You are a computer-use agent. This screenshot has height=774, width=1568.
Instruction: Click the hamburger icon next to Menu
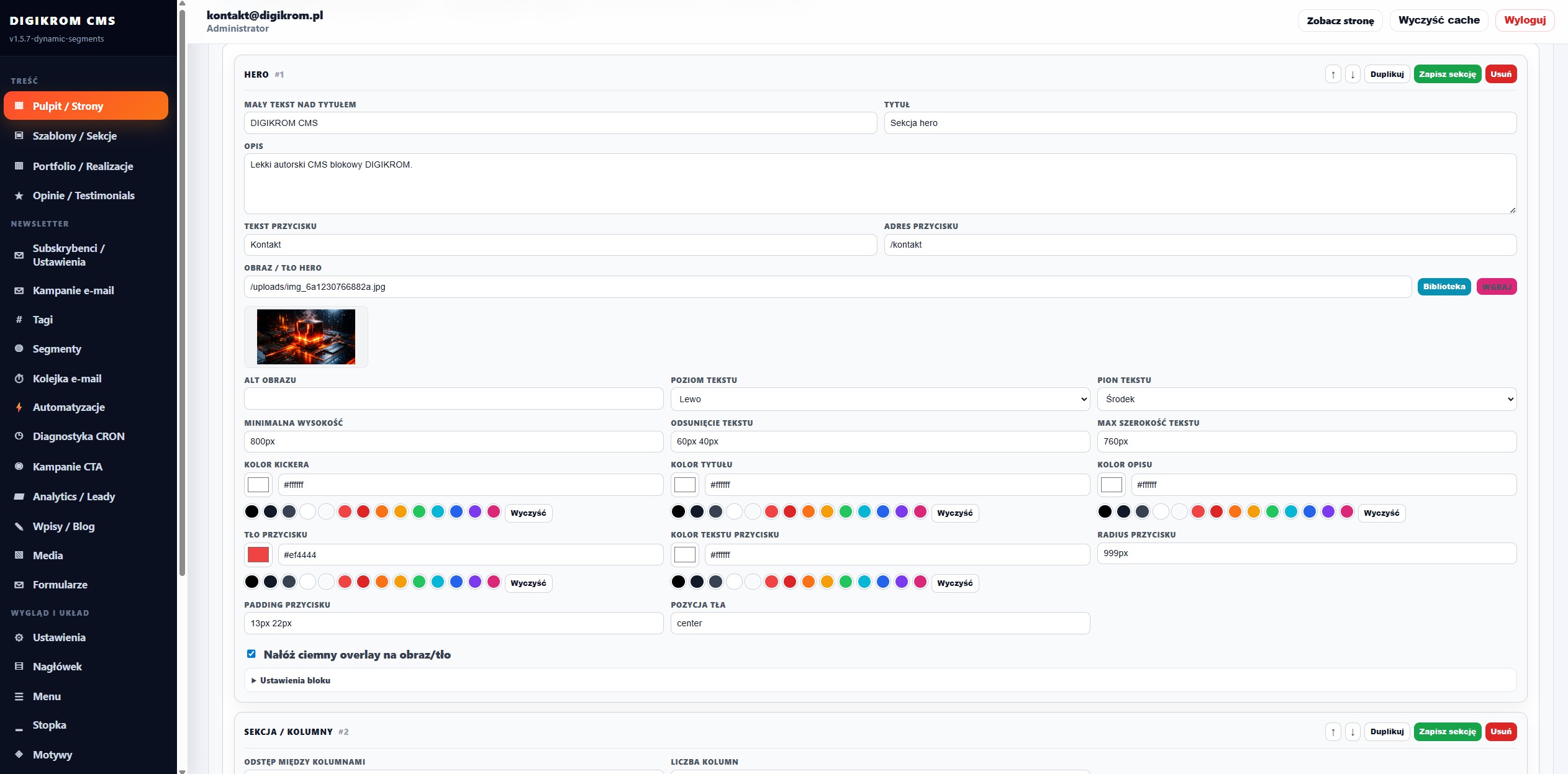[x=19, y=696]
